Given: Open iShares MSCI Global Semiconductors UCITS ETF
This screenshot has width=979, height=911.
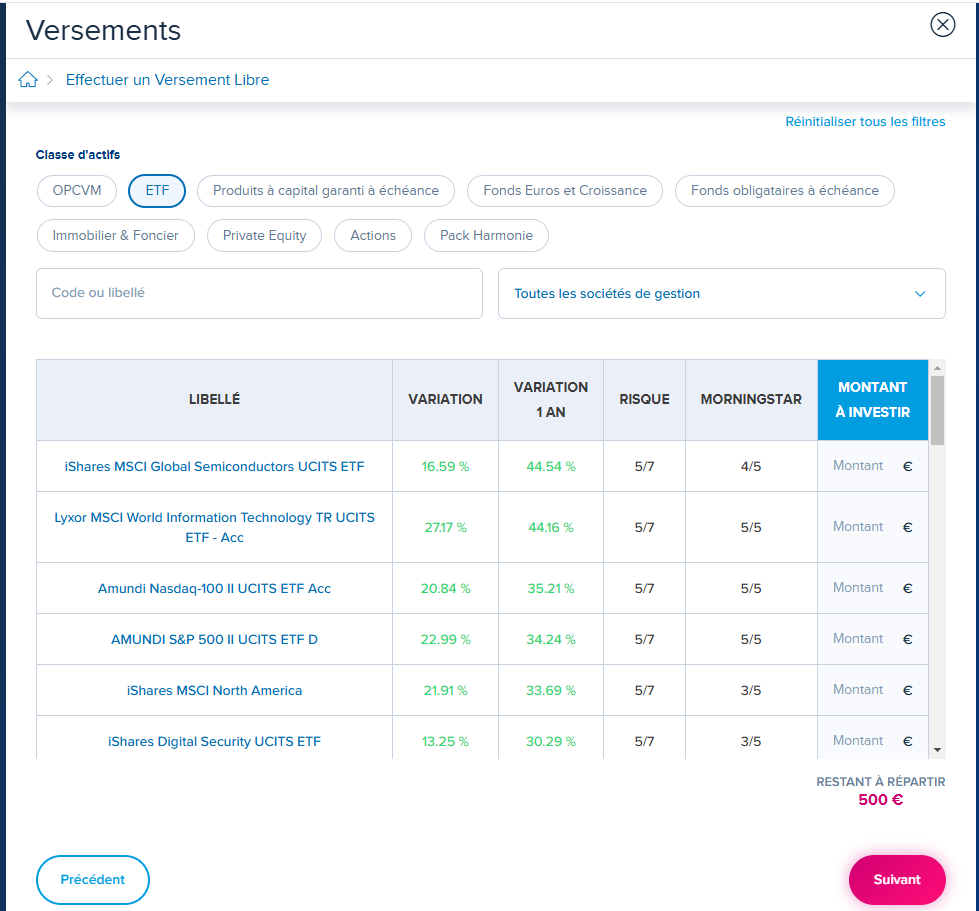Looking at the screenshot, I should tap(214, 466).
